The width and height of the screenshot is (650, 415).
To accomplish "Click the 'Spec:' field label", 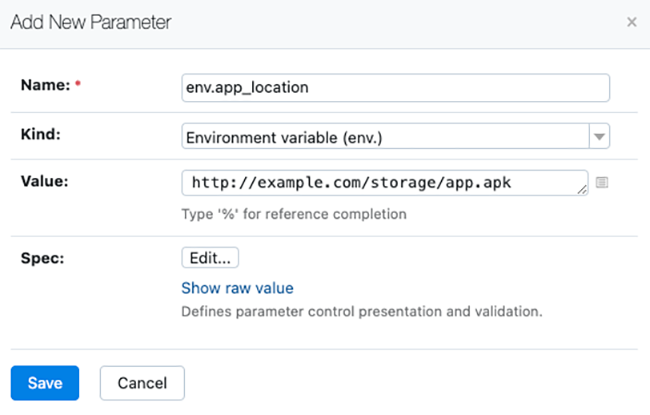I will tap(42, 256).
